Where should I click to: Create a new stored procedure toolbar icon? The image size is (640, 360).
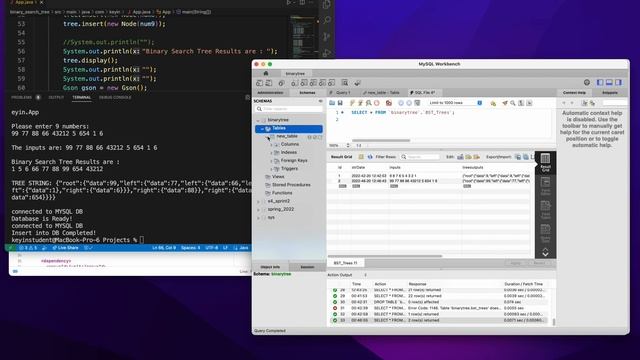pos(322,83)
